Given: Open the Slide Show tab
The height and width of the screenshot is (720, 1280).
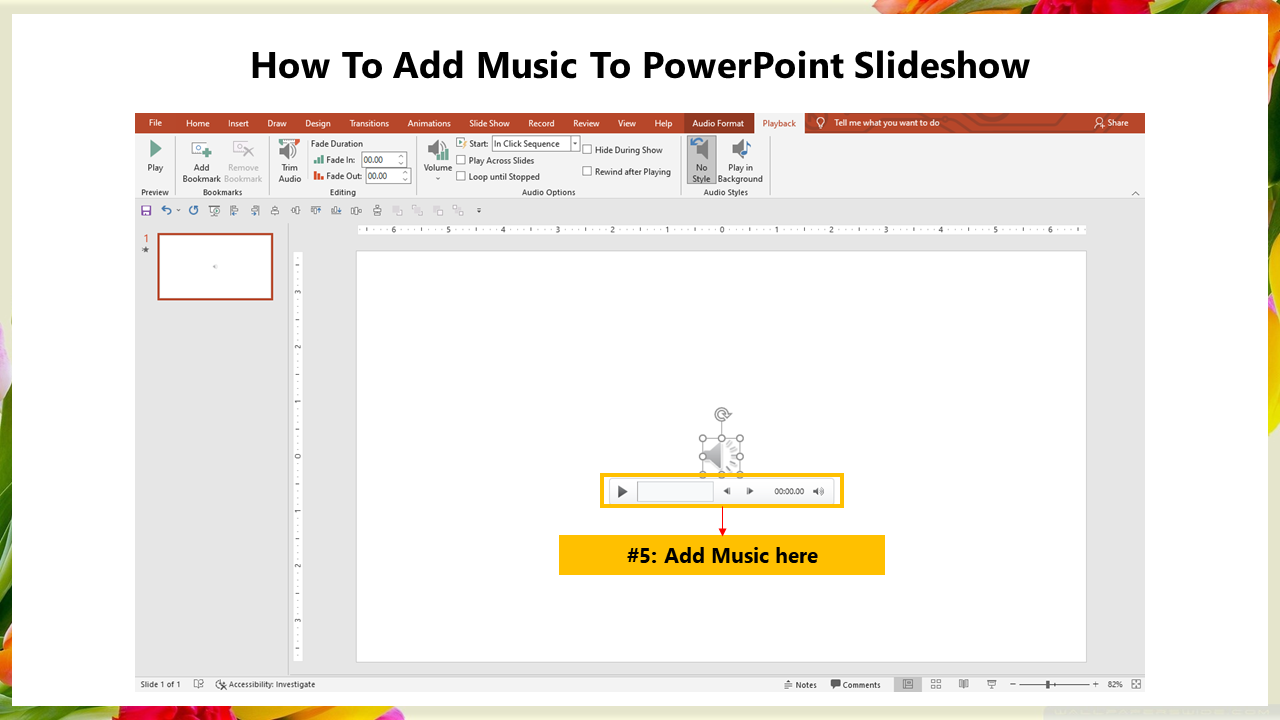Looking at the screenshot, I should pos(489,123).
